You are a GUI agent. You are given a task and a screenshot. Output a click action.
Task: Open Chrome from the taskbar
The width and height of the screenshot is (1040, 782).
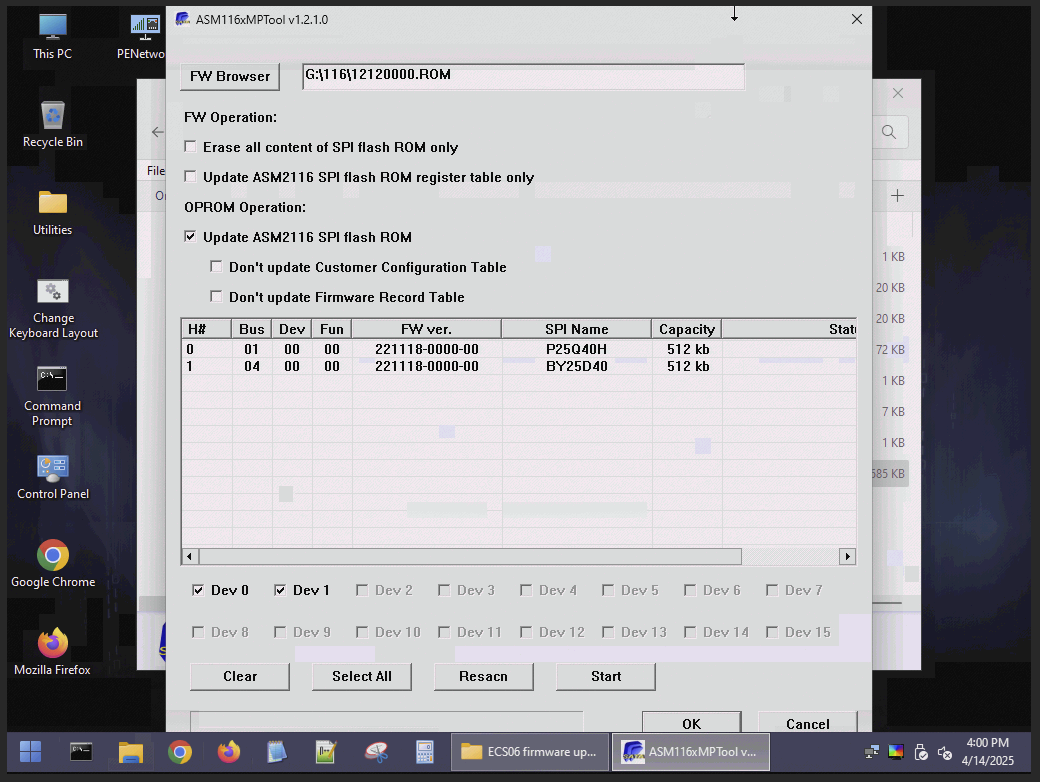click(x=180, y=751)
